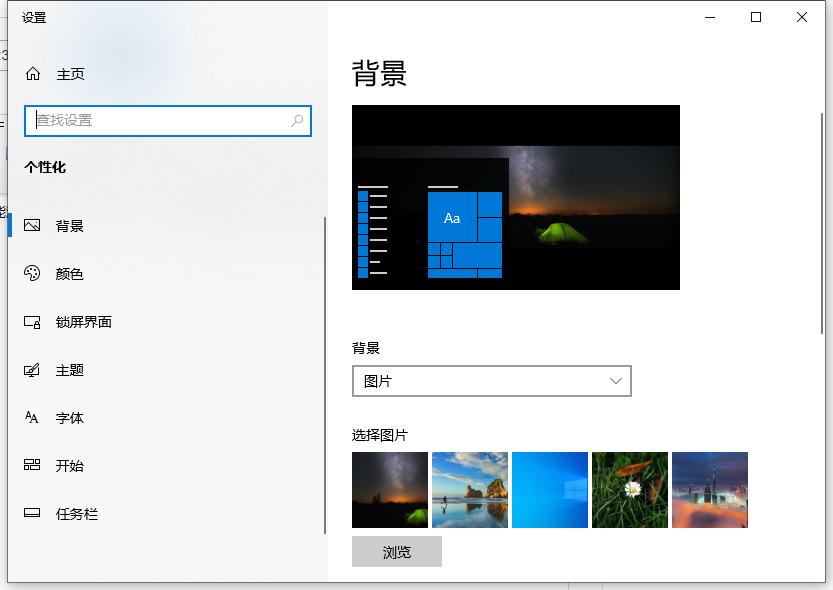Choose the green tent night-sky wallpaper thumbnail
Image resolution: width=833 pixels, height=590 pixels.
tap(389, 489)
